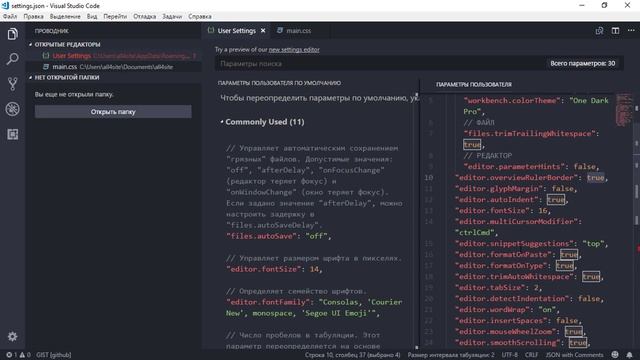Click the ПАРАМЕТРЫ ПОЛЬЗОВАТЕЛЯ header

pyautogui.click(x=473, y=84)
